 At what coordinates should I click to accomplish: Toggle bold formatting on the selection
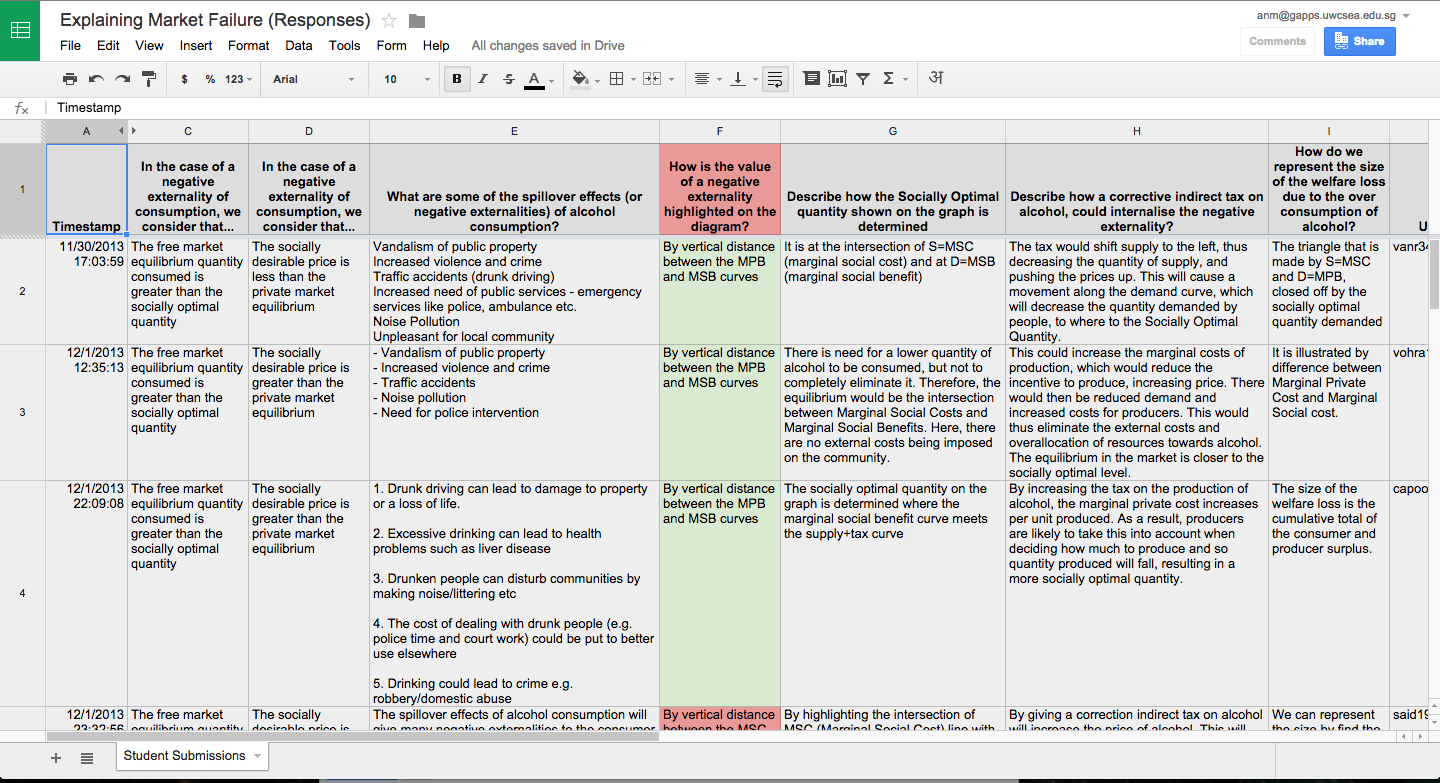pos(457,78)
